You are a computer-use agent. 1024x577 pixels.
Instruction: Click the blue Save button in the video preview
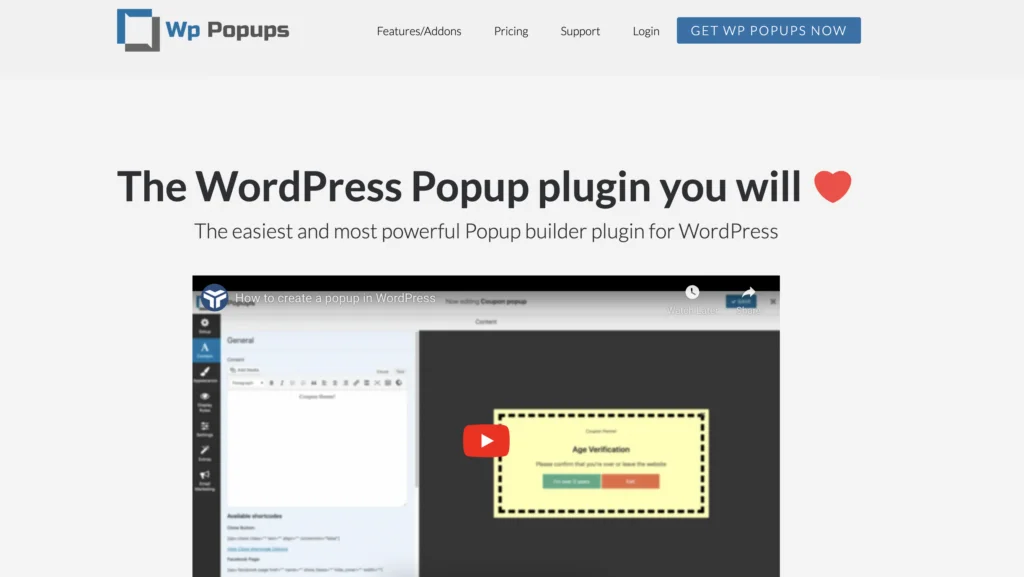[x=741, y=302]
